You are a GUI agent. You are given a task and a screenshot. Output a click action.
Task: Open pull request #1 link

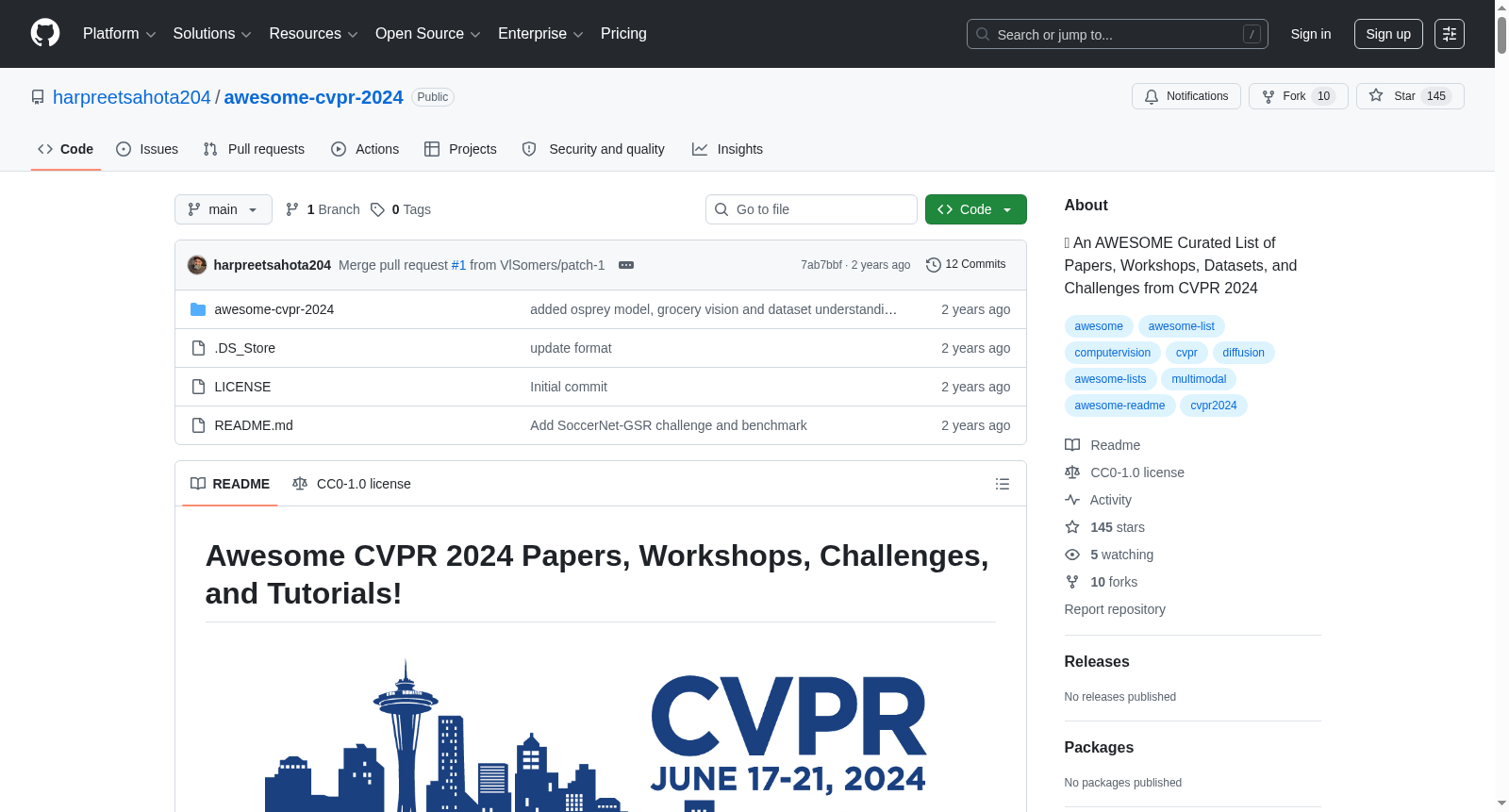click(458, 265)
